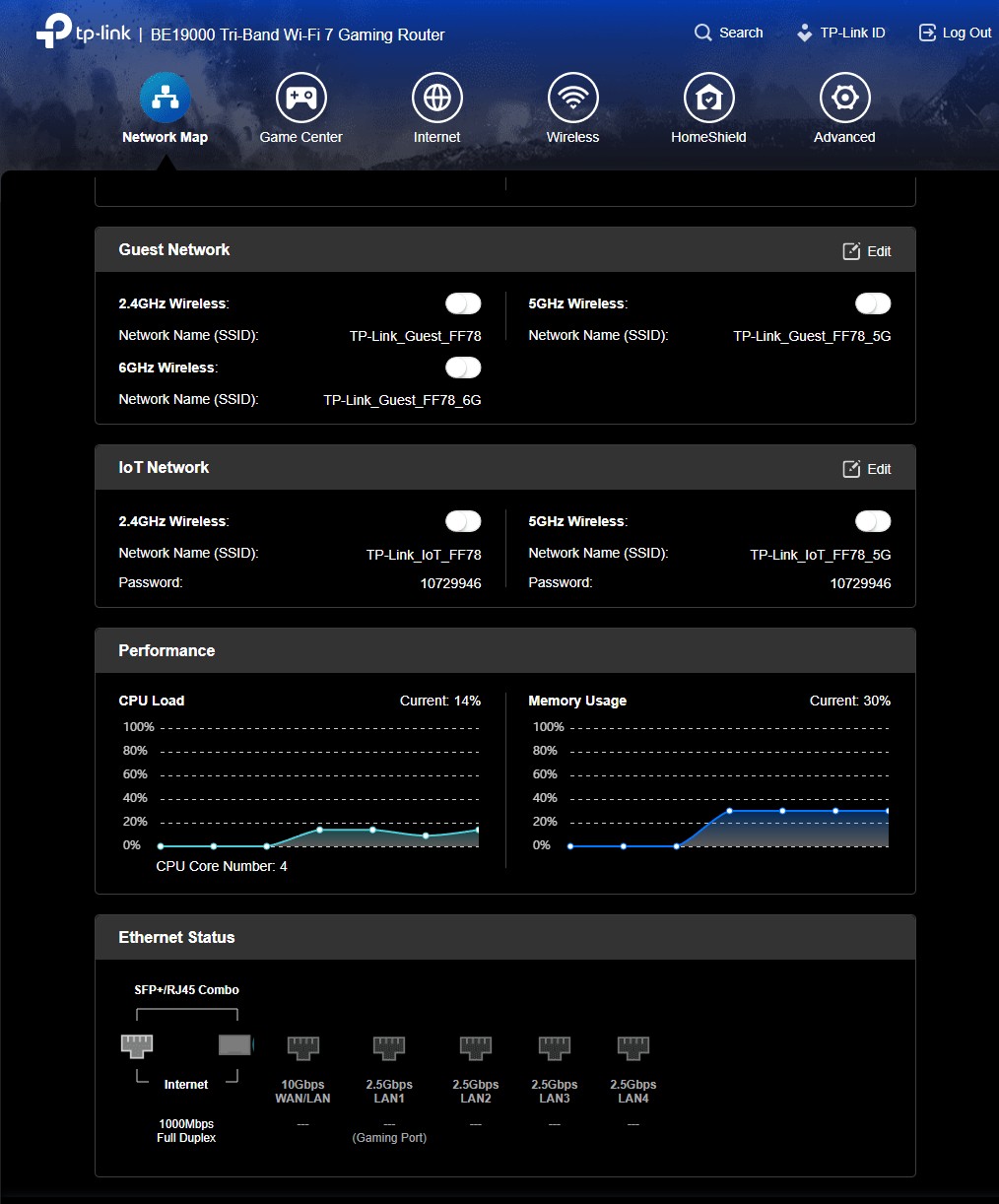Click the Search magnifier icon
The image size is (999, 1204).
(x=702, y=33)
